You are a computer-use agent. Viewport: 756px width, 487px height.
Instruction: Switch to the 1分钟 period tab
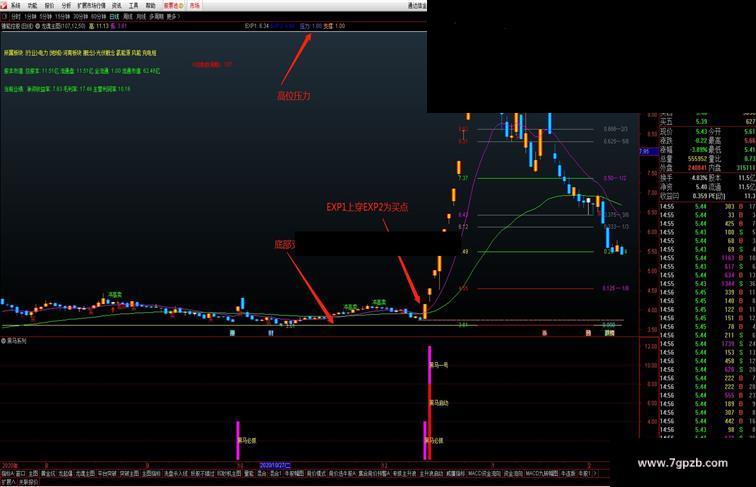[x=30, y=17]
